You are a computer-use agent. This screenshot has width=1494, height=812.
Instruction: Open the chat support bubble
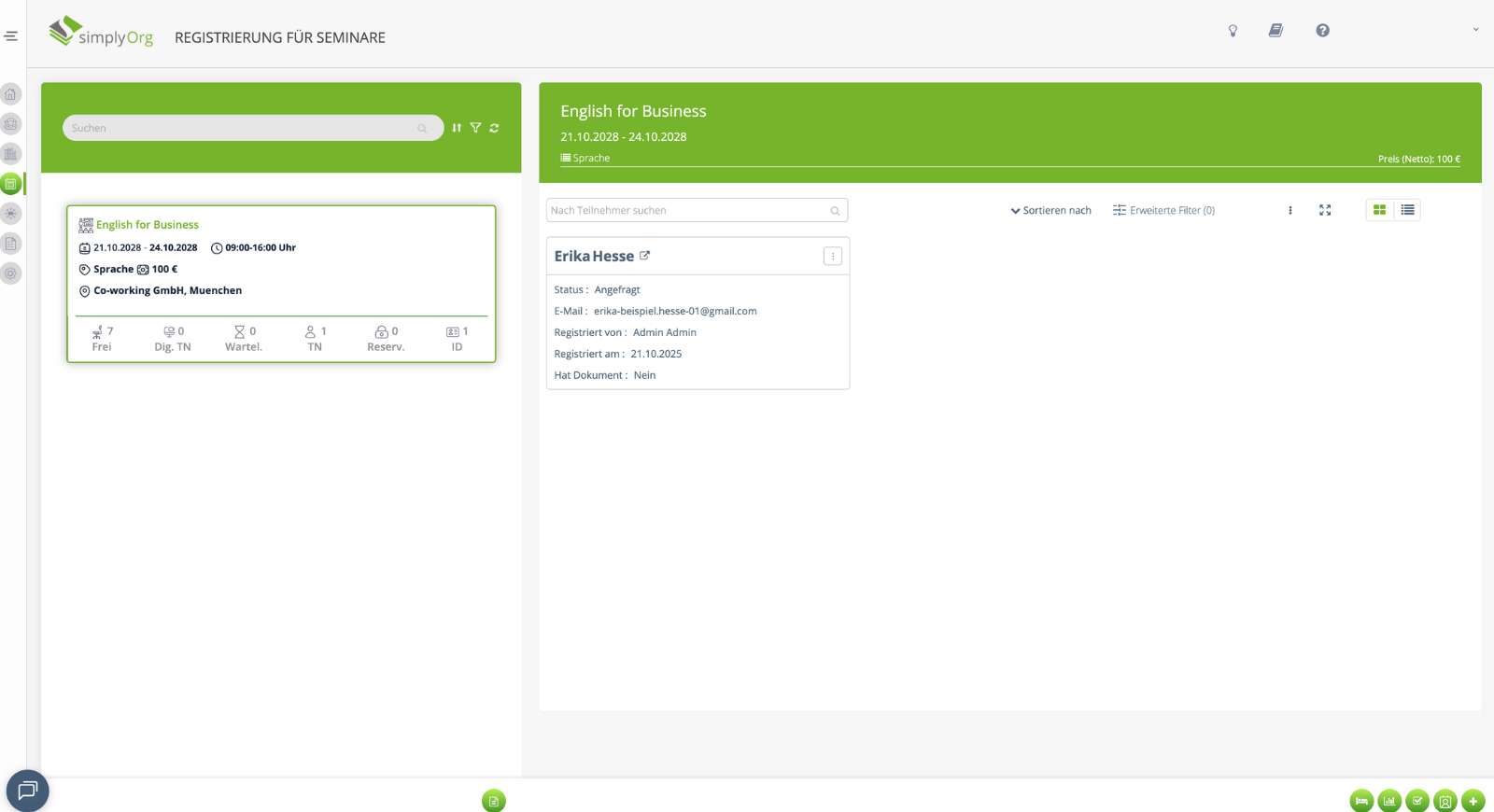coord(27,791)
